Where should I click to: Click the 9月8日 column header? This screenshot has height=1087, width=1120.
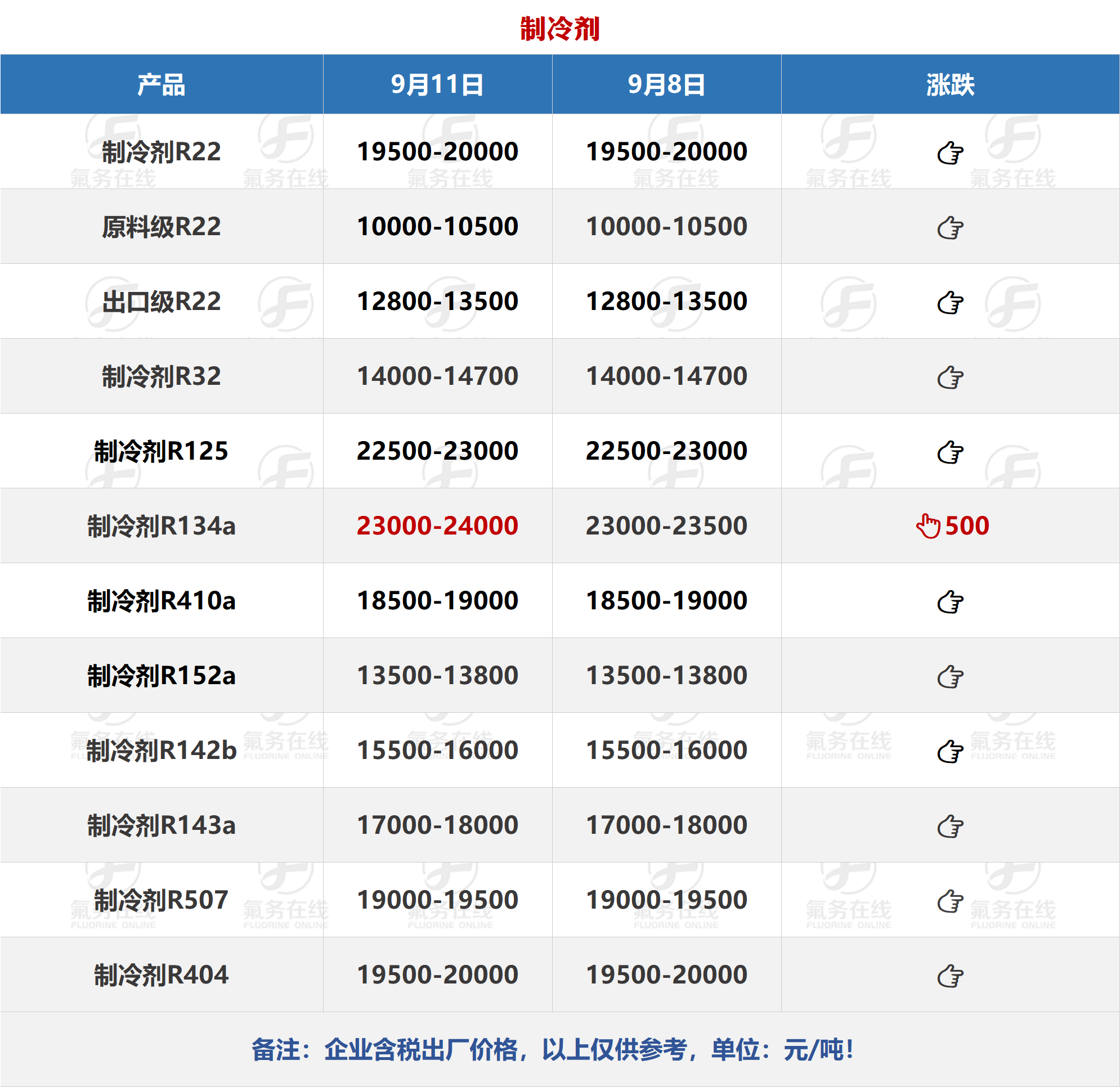pyautogui.click(x=666, y=84)
